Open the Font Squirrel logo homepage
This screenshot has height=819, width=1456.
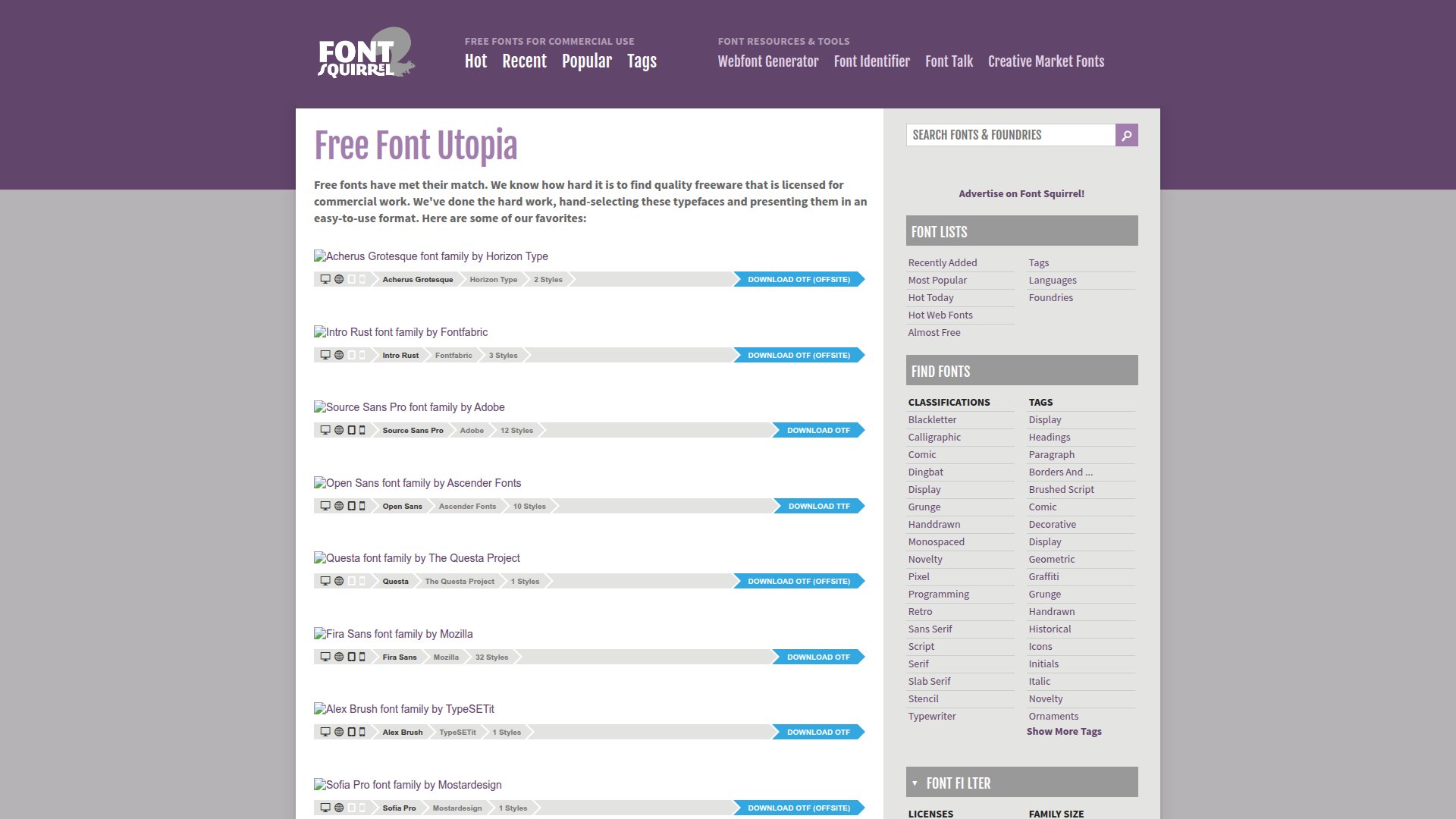366,53
